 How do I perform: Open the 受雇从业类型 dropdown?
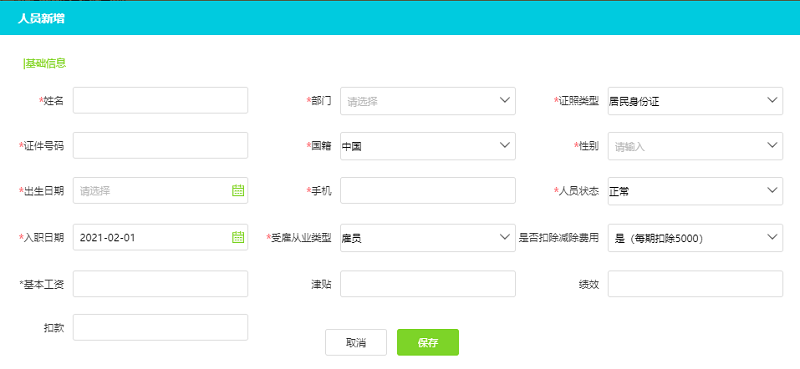428,237
